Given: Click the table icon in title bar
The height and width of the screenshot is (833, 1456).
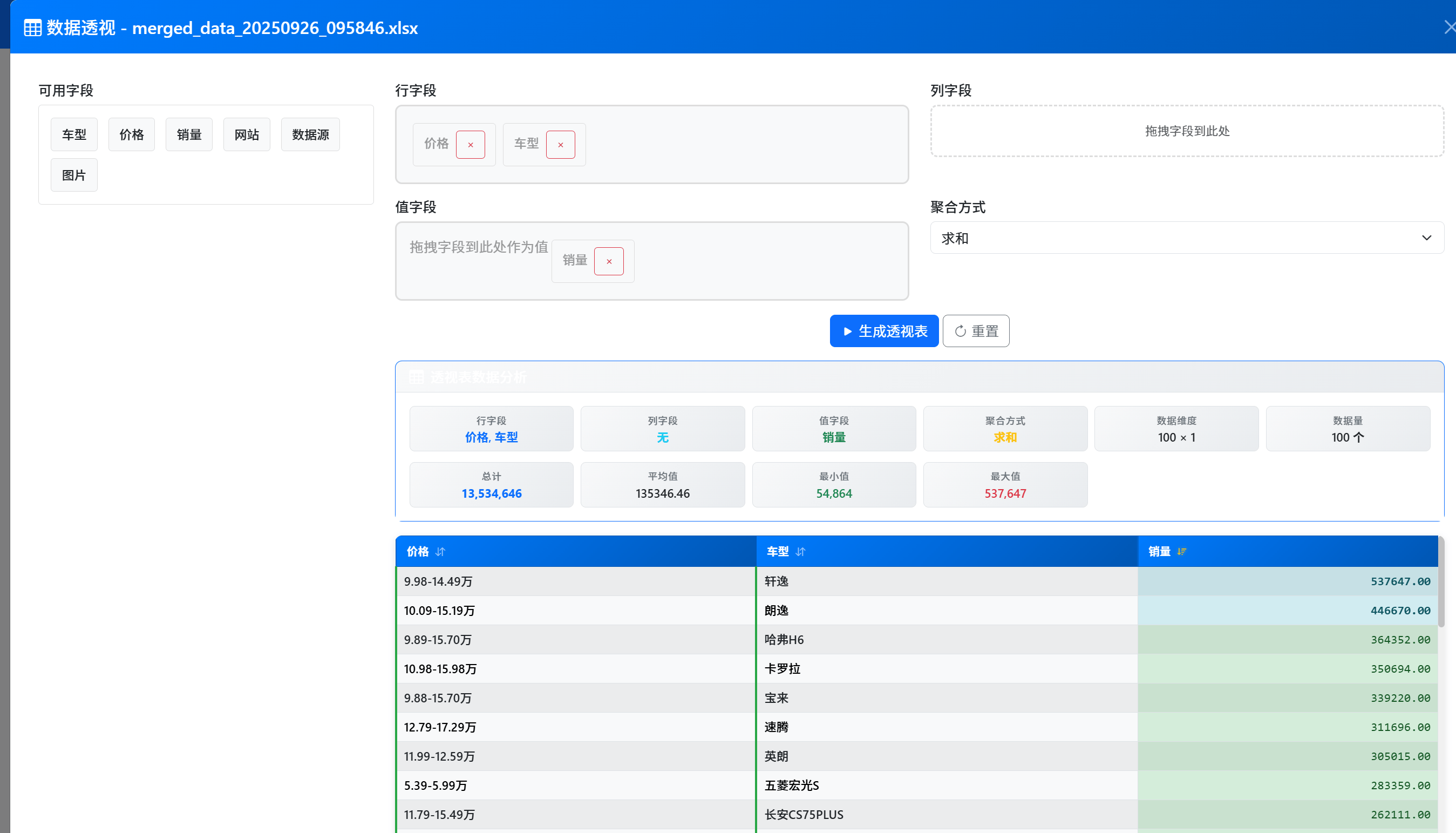Looking at the screenshot, I should point(32,28).
